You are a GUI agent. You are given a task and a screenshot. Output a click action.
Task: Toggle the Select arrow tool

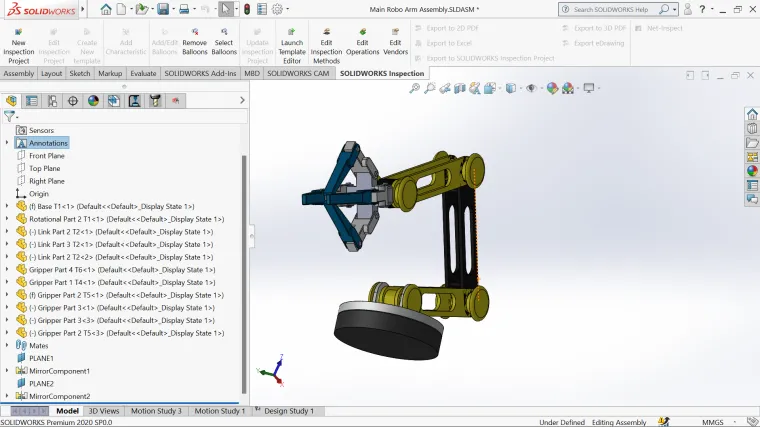tap(226, 9)
